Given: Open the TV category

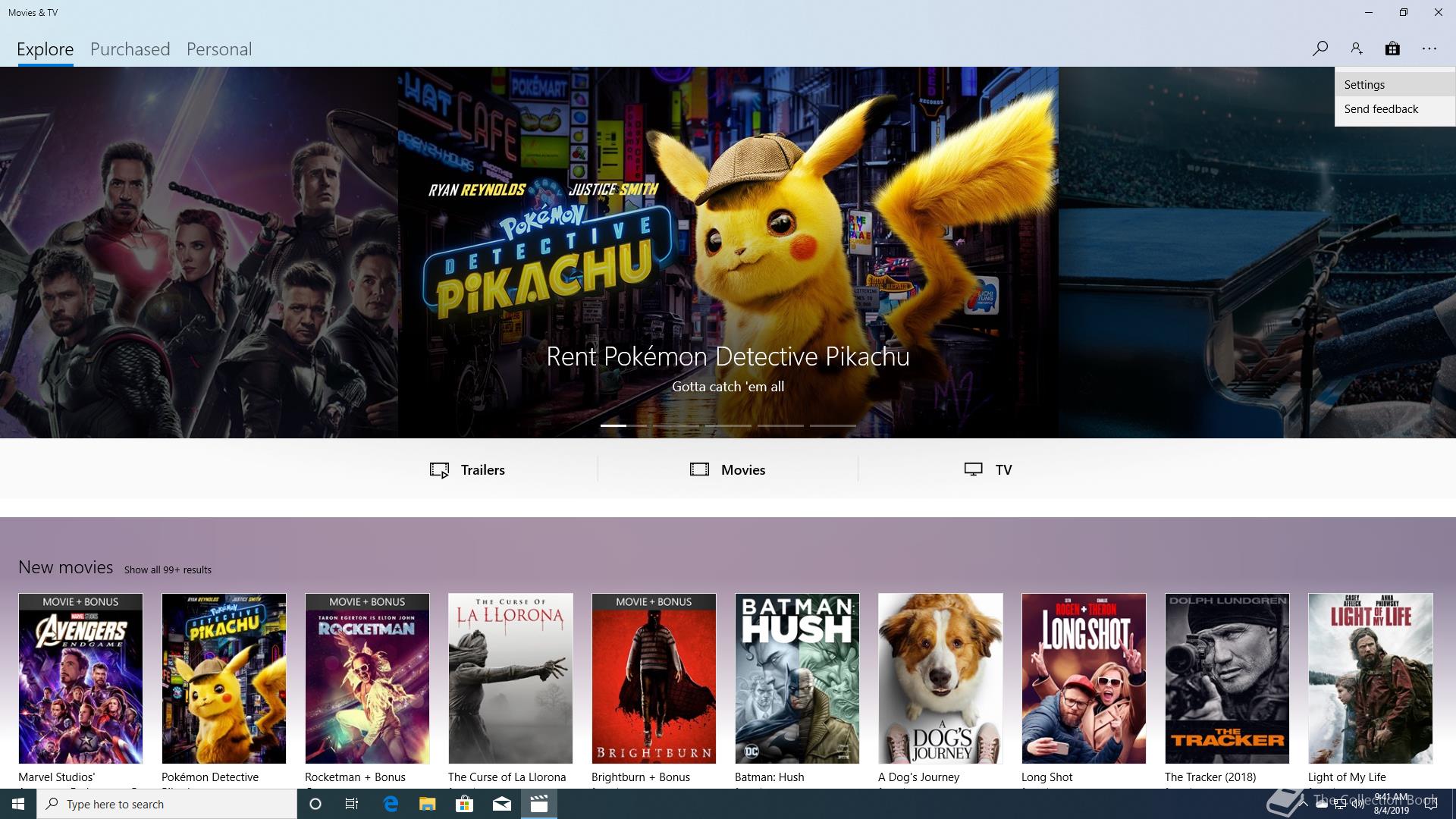Looking at the screenshot, I should click(x=988, y=469).
